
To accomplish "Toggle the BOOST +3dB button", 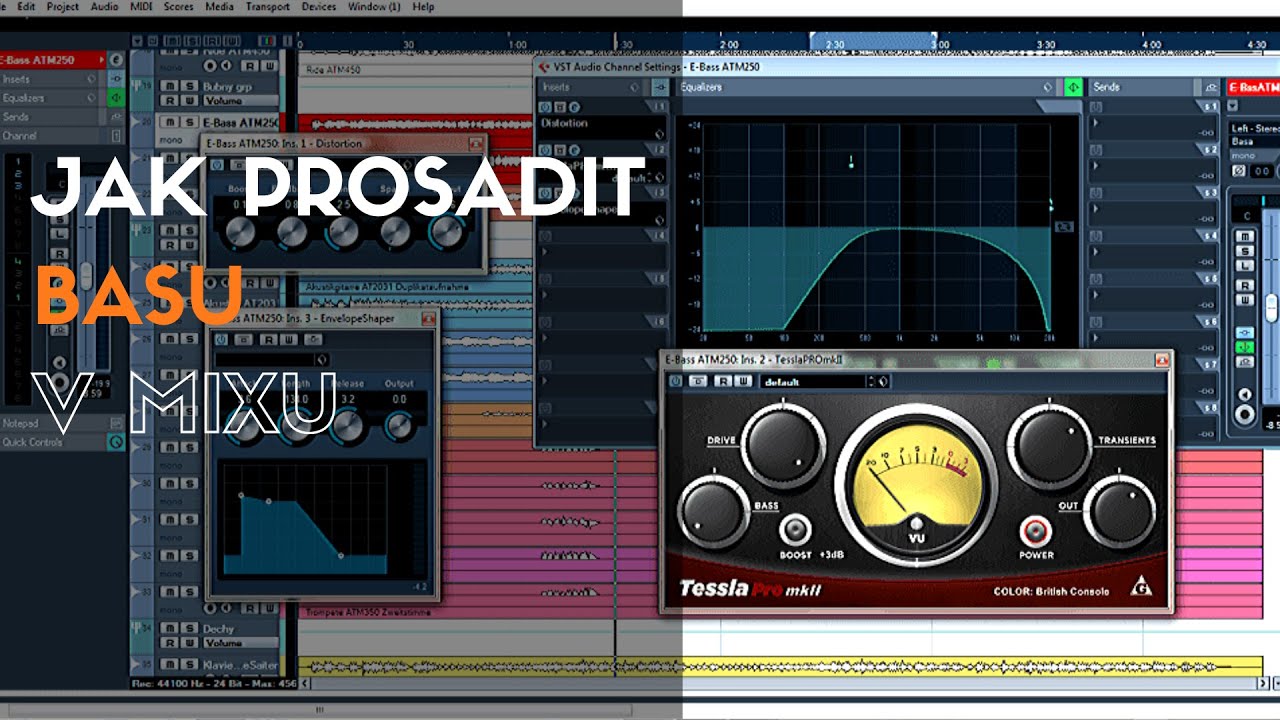I will tap(795, 530).
